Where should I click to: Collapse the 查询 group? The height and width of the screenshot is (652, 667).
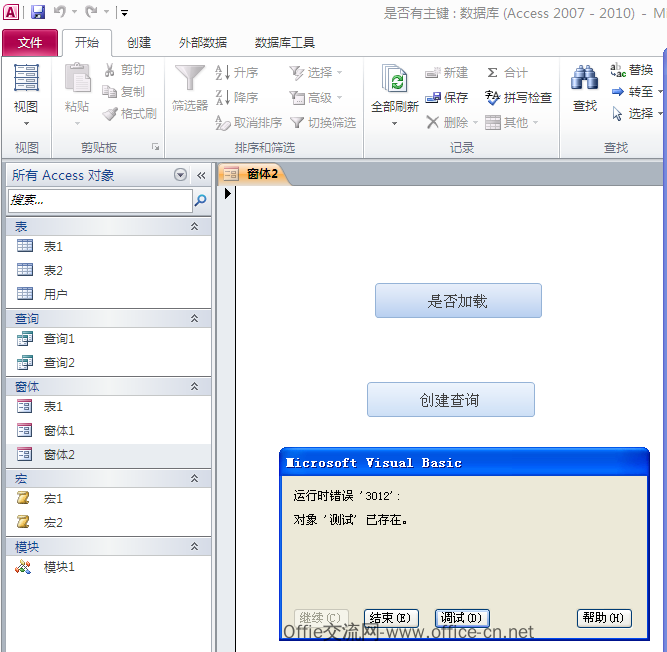(194, 318)
